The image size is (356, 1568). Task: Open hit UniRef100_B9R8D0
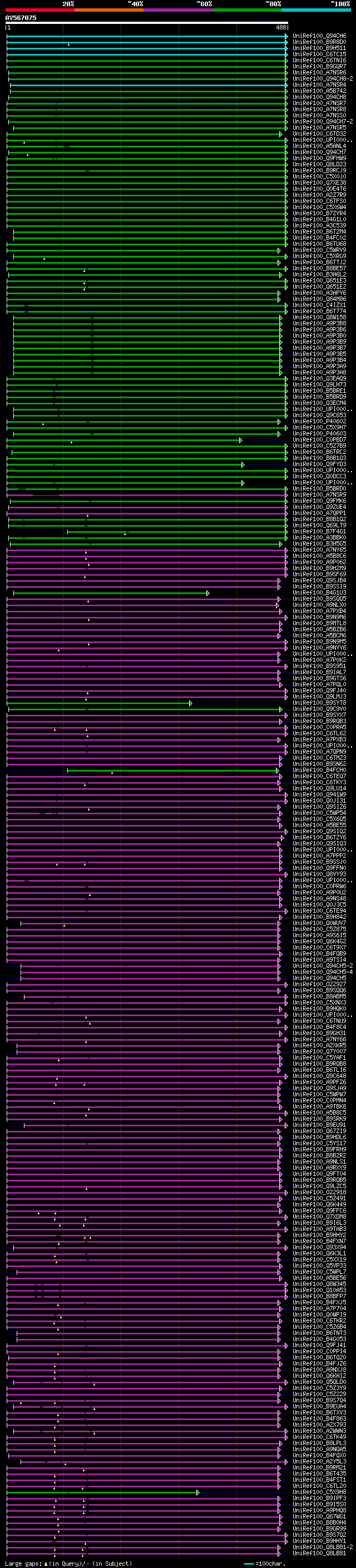pos(319,42)
